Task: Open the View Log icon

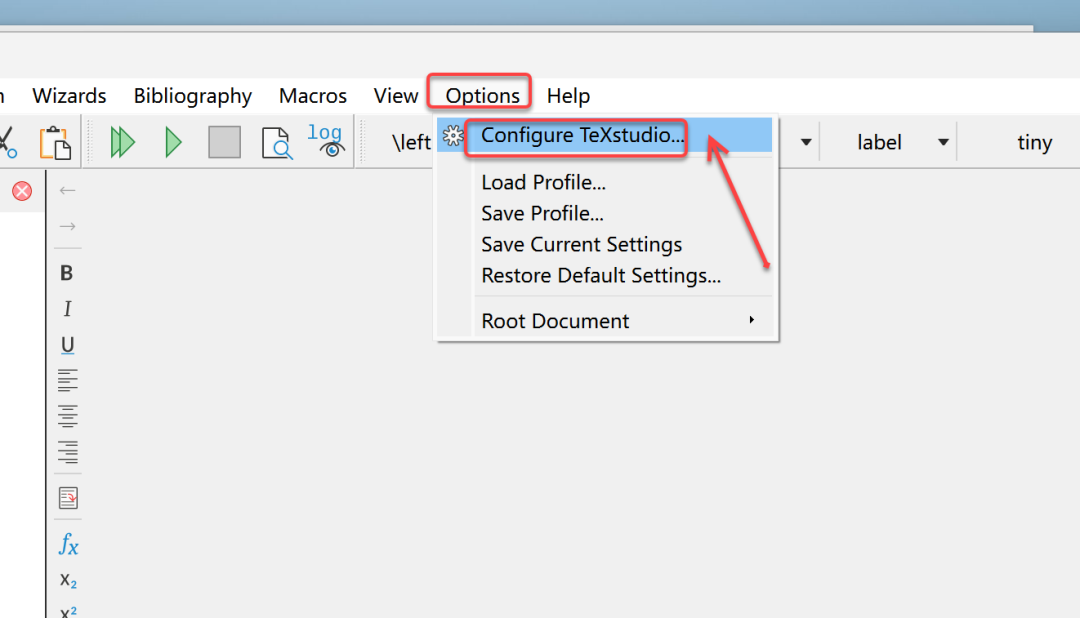Action: 326,141
